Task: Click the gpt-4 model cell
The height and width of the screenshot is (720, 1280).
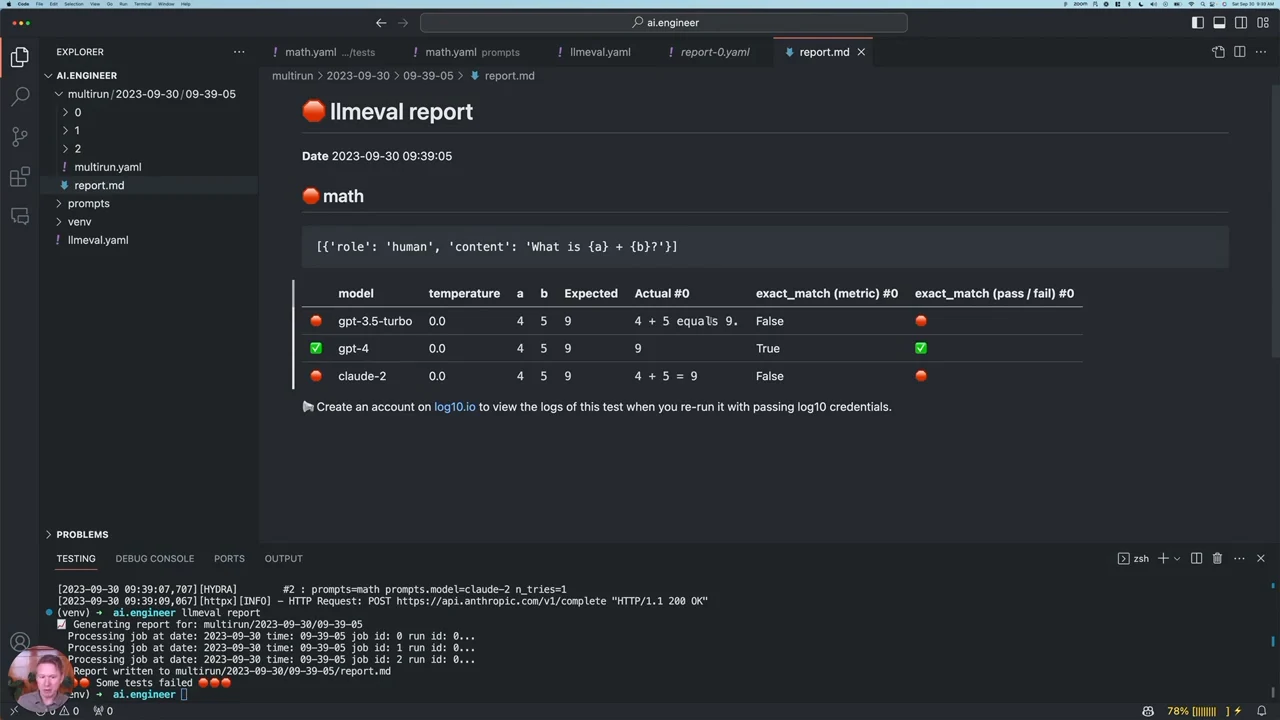Action: [354, 348]
